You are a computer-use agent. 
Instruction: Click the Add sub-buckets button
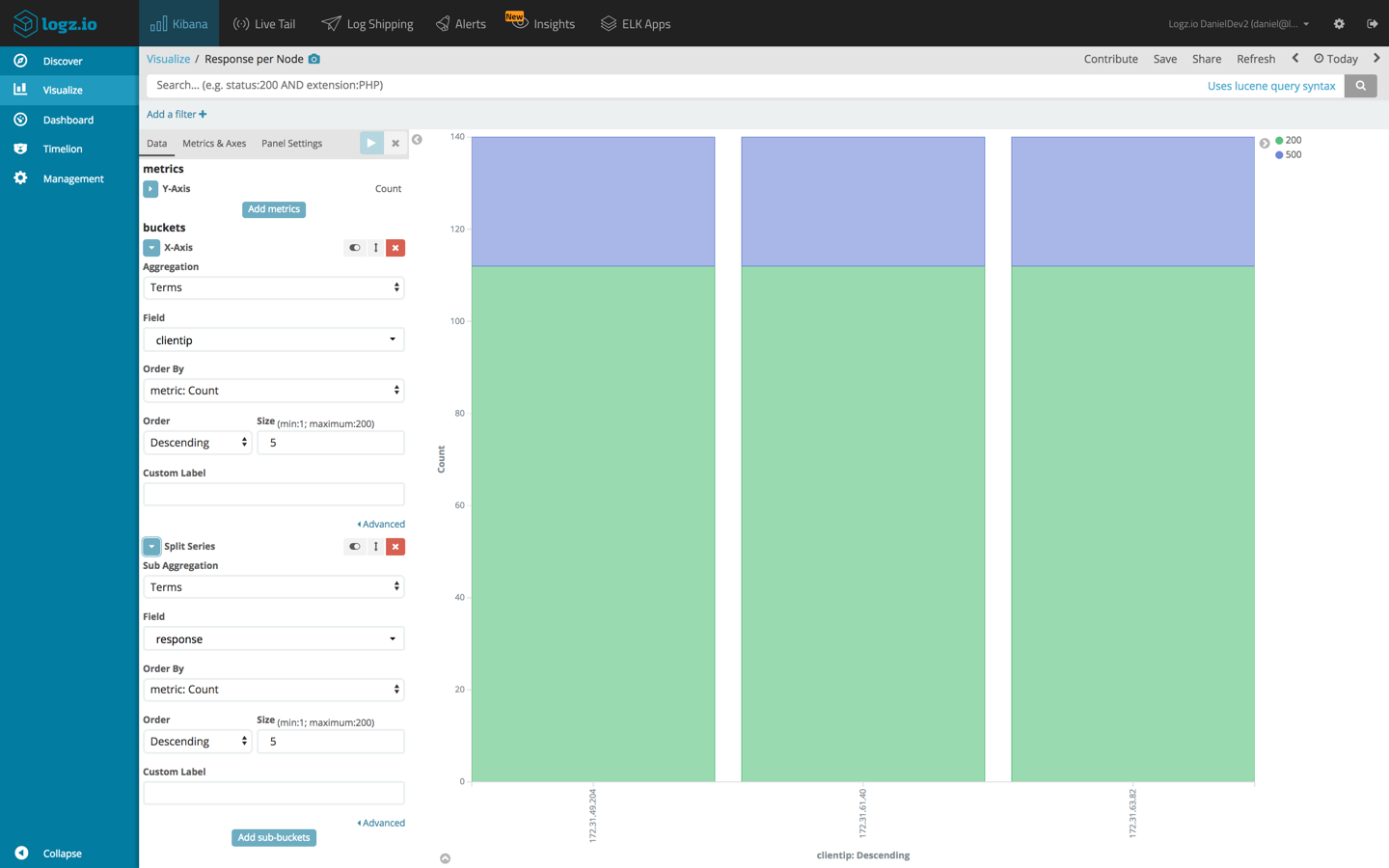pos(274,838)
